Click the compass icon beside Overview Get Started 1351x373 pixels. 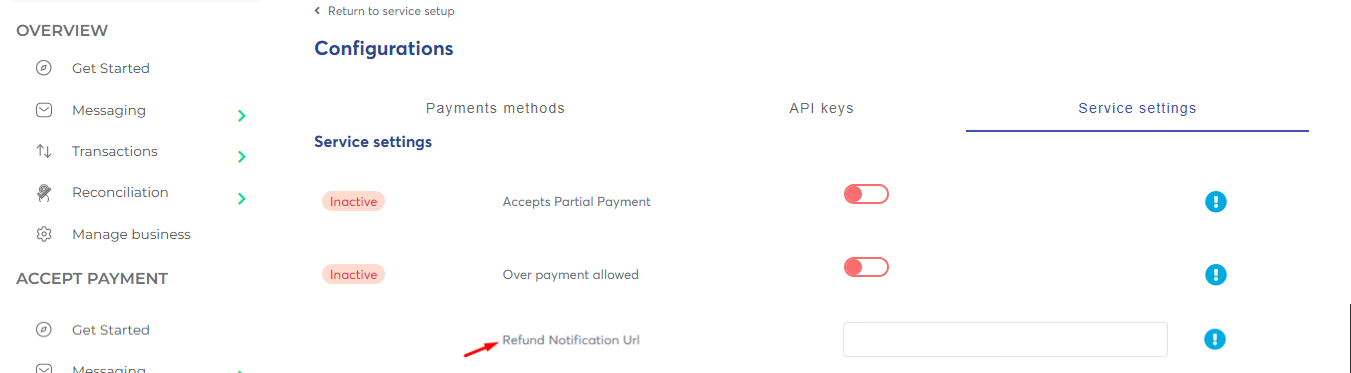tap(43, 69)
